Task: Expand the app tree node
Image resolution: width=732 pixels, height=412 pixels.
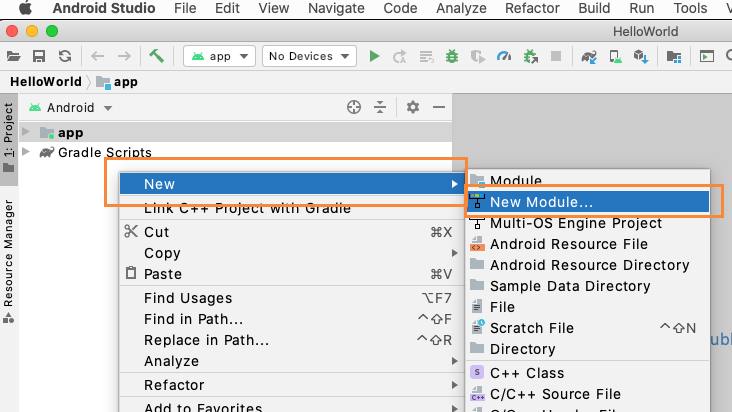Action: 26,132
